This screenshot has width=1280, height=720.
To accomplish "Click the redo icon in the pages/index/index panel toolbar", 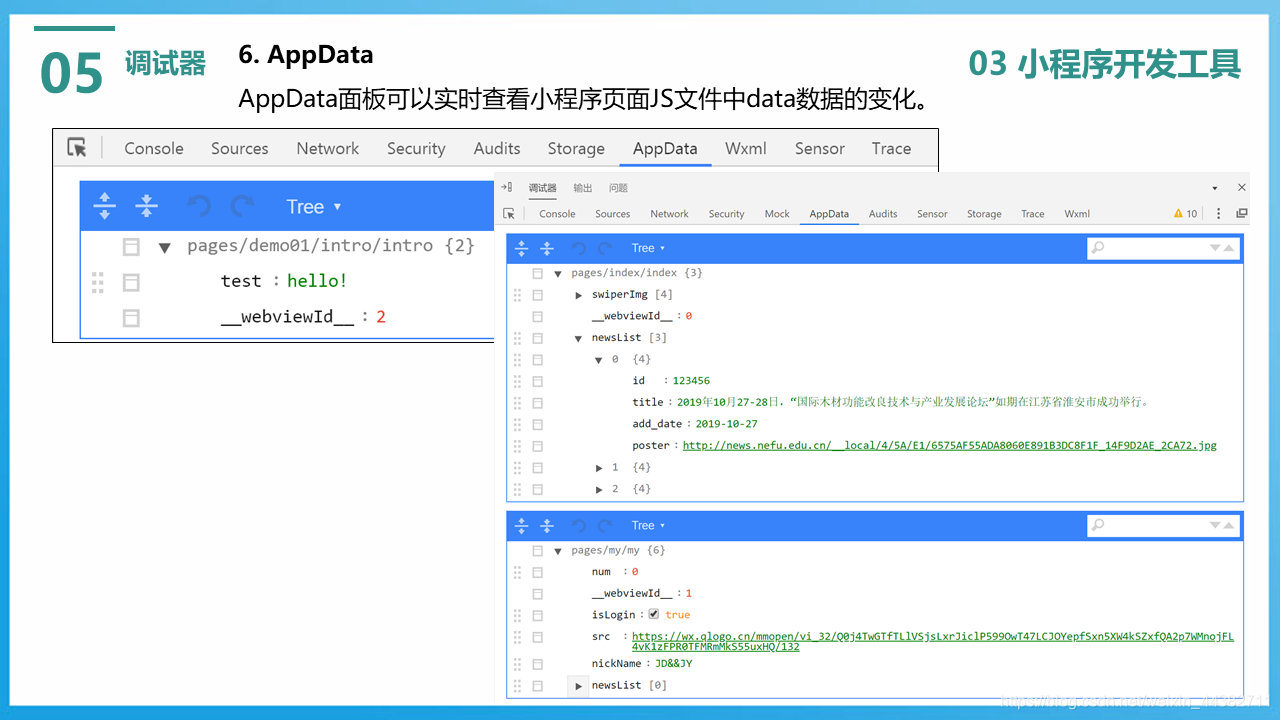I will (605, 248).
